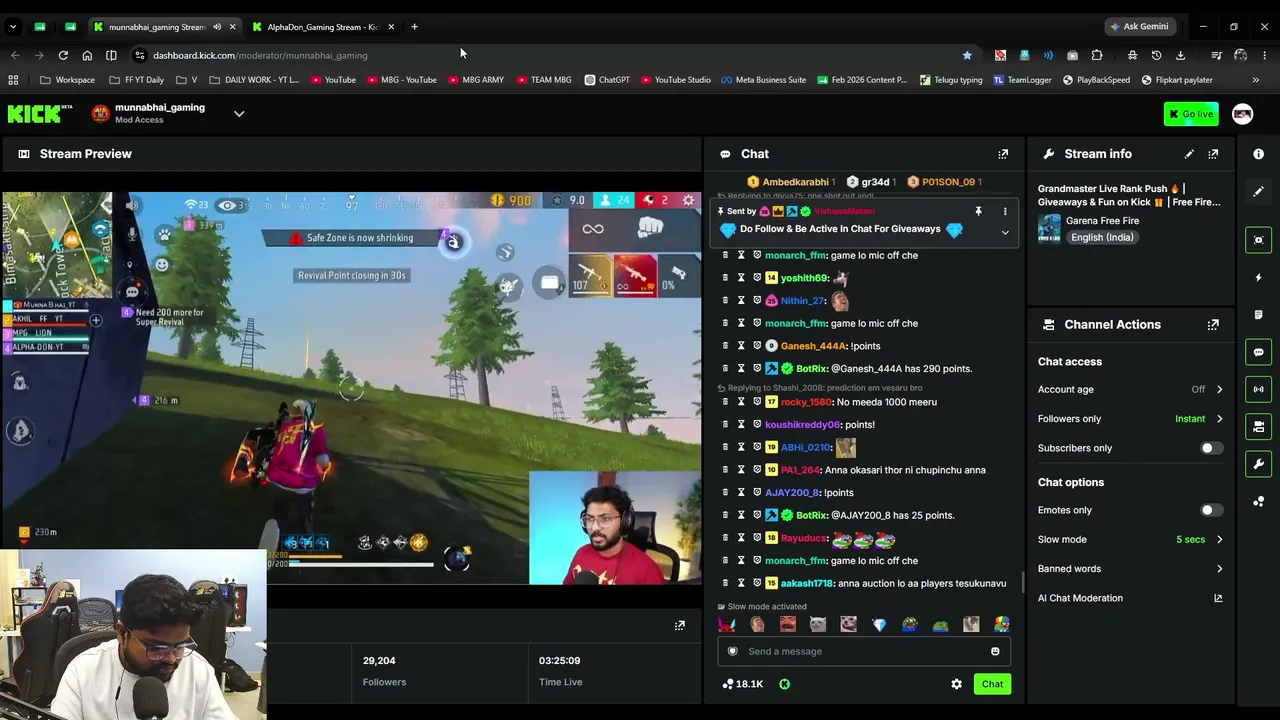Toggle chat panel icon in right sidebar
The width and height of the screenshot is (1280, 720).
coord(1258,352)
